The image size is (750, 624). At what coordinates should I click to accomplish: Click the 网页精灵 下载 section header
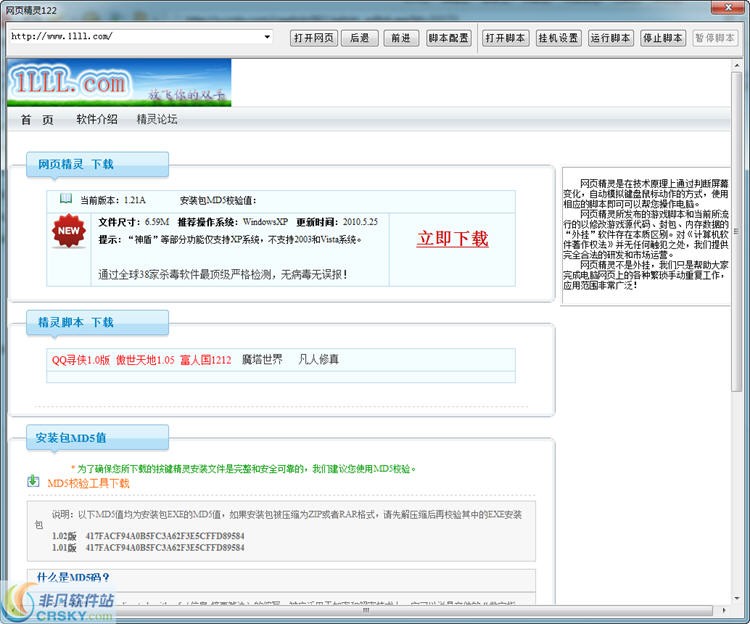(97, 164)
